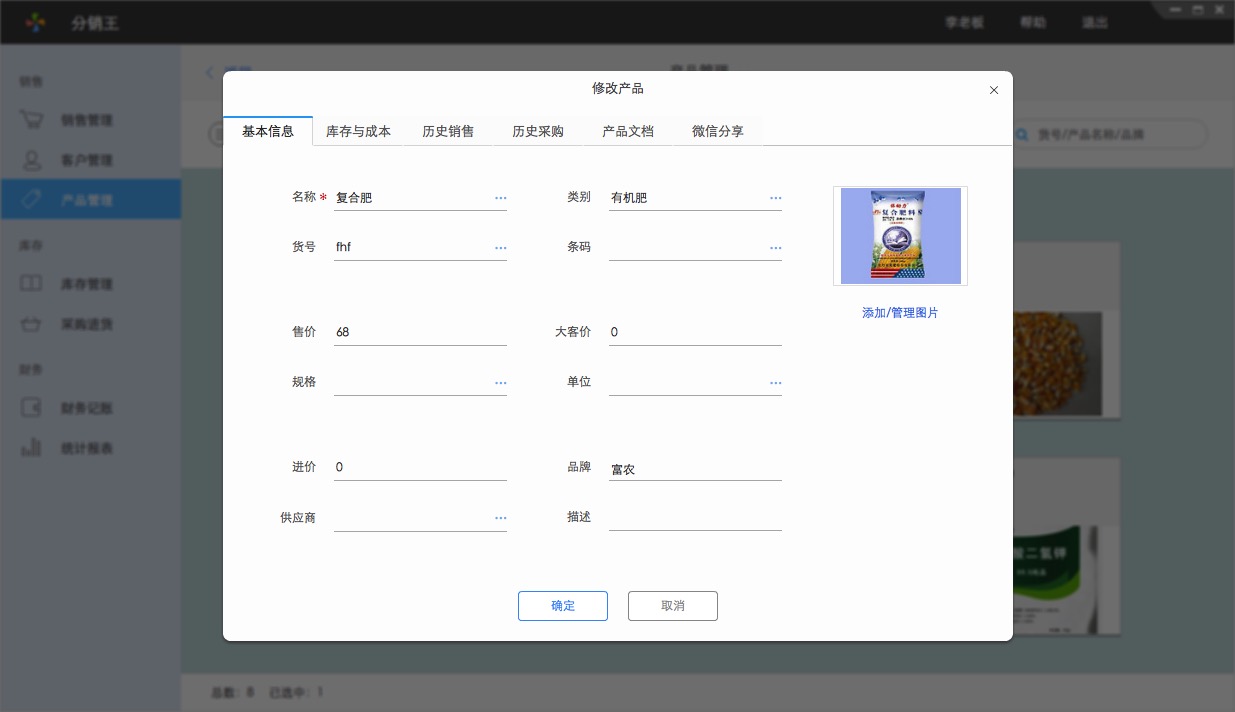
Task: Open the 类别 category picker ellipsis
Action: point(775,198)
